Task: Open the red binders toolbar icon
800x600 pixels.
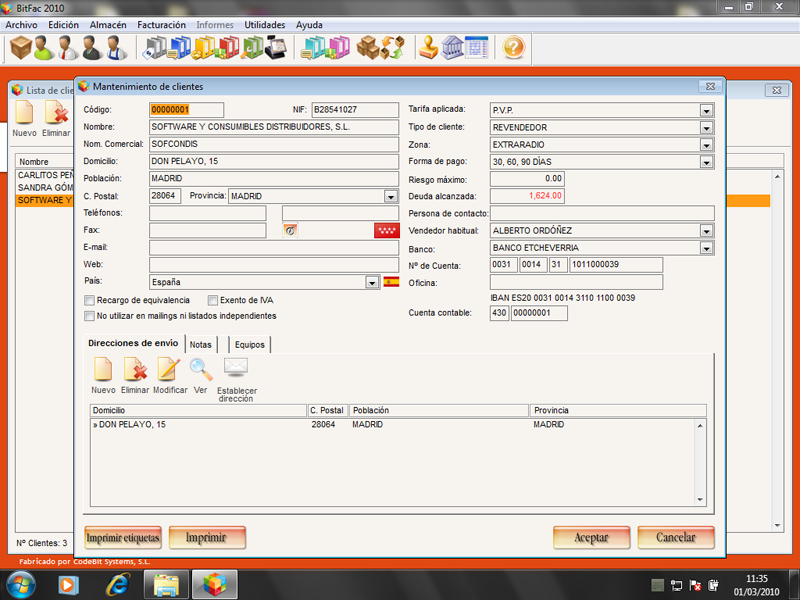Action: tap(228, 47)
